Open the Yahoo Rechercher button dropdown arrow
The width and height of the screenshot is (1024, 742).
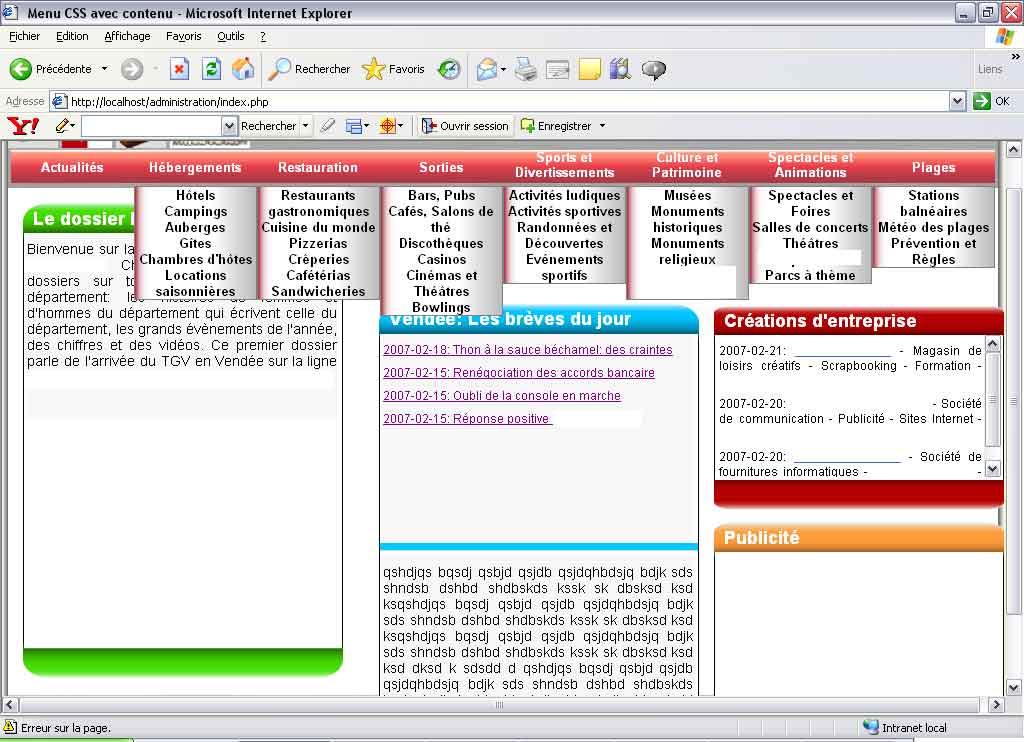[305, 125]
